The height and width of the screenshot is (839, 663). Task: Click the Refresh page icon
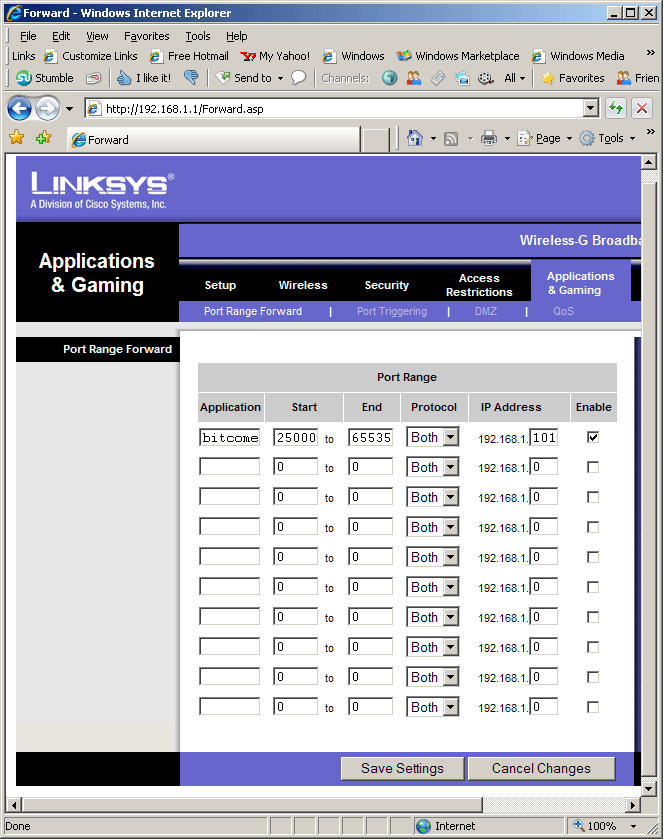(x=616, y=109)
